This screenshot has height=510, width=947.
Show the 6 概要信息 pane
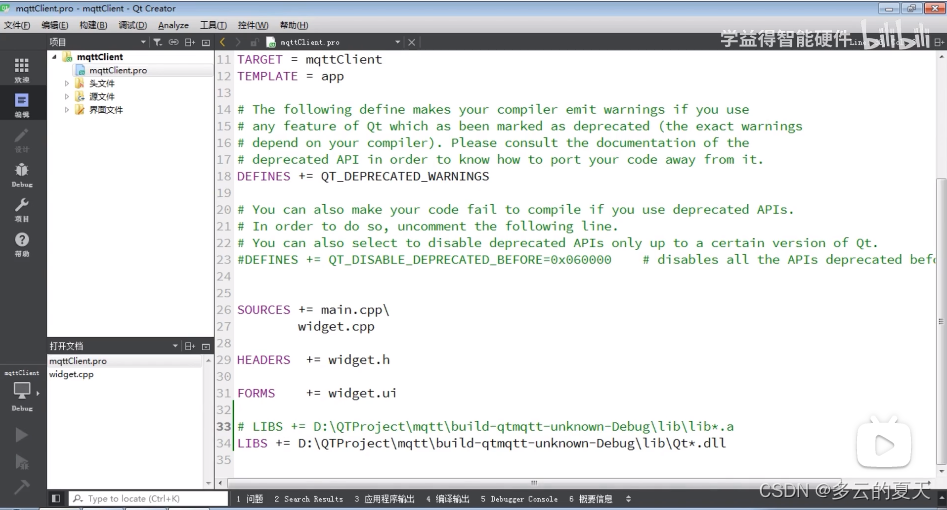[x=591, y=499]
